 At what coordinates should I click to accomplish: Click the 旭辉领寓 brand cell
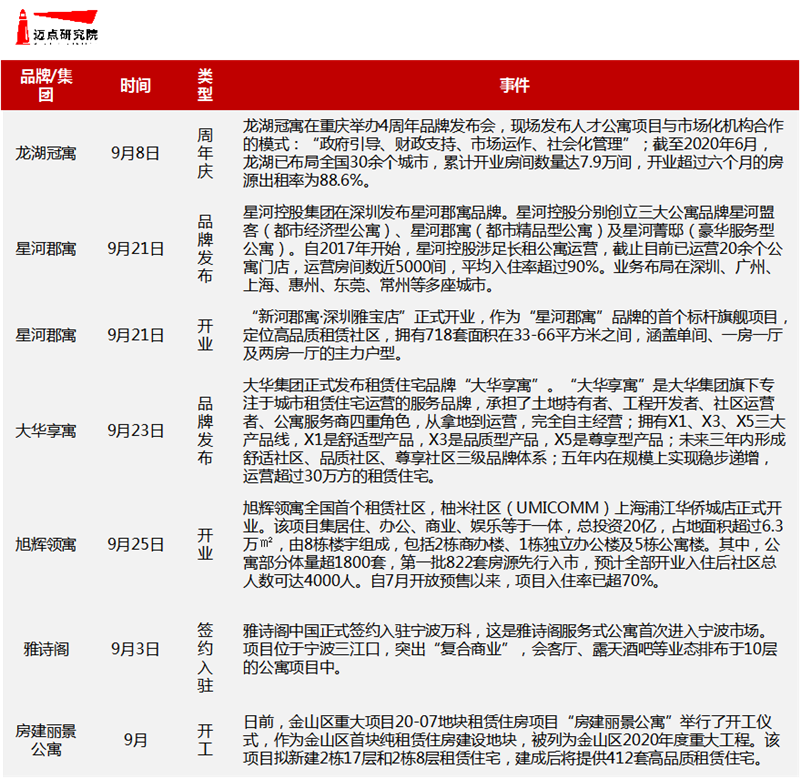pyautogui.click(x=45, y=544)
